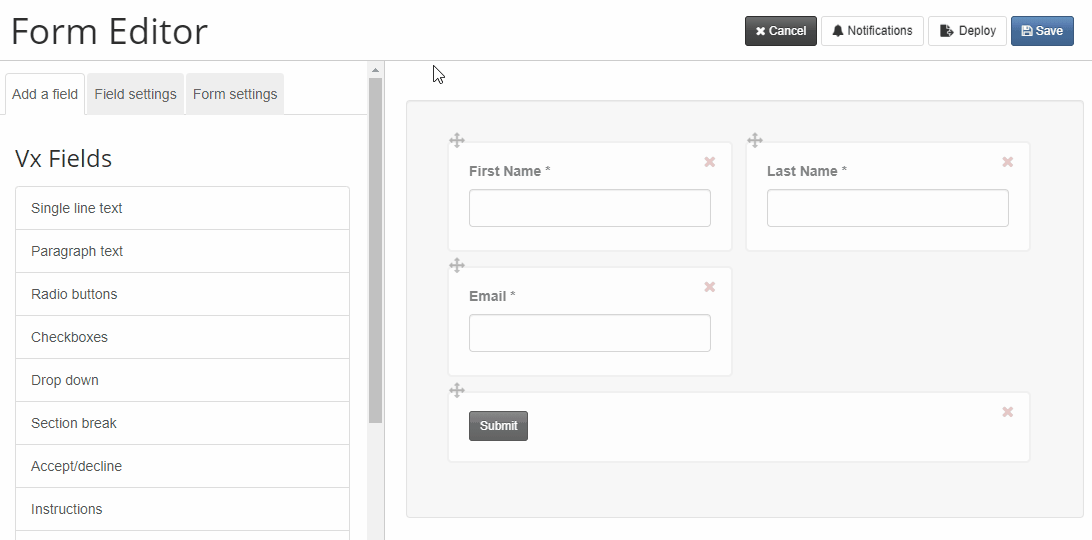This screenshot has height=540, width=1092.
Task: Remove the Email field via its X icon
Action: pyautogui.click(x=710, y=286)
